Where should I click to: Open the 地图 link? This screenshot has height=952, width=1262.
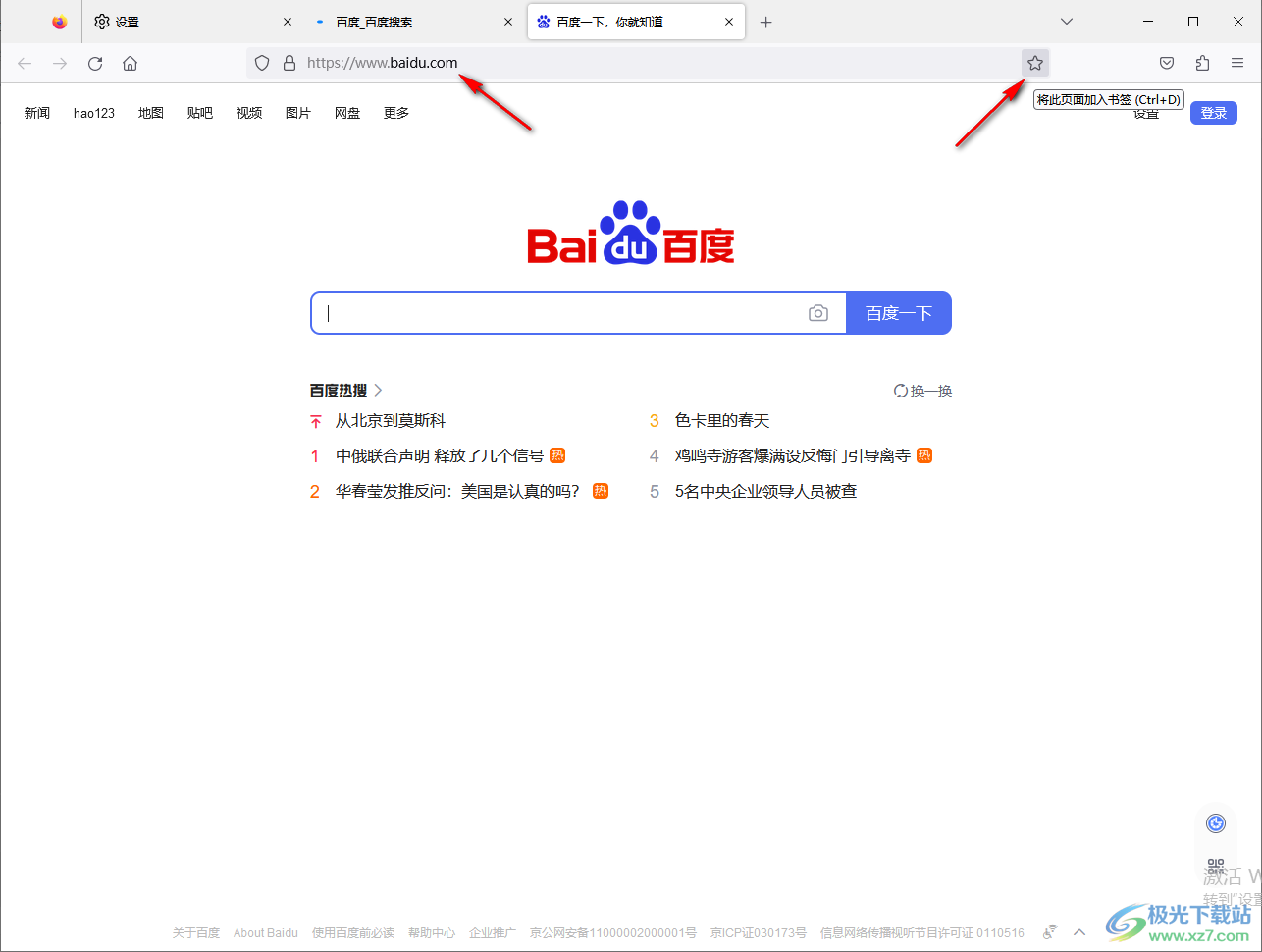pos(151,113)
